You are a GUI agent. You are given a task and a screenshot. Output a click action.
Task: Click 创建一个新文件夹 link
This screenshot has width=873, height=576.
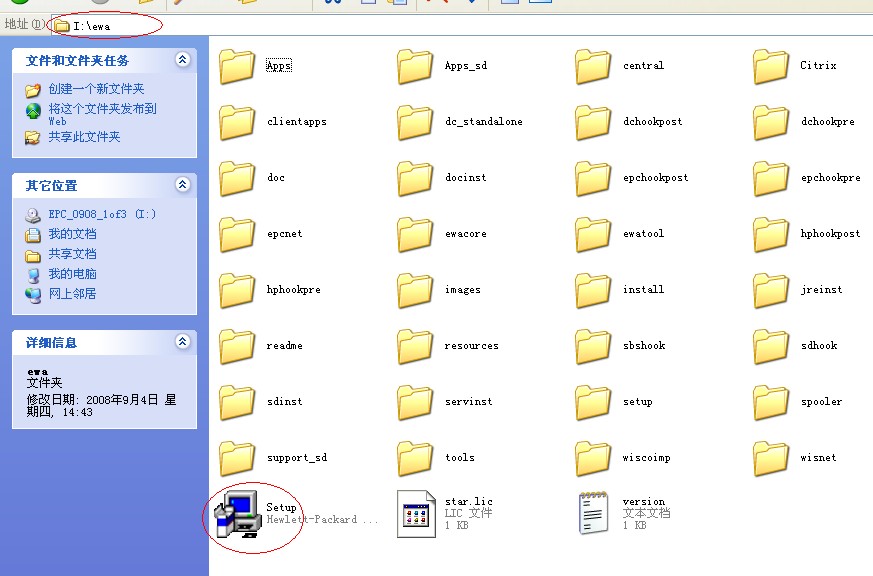pyautogui.click(x=96, y=89)
